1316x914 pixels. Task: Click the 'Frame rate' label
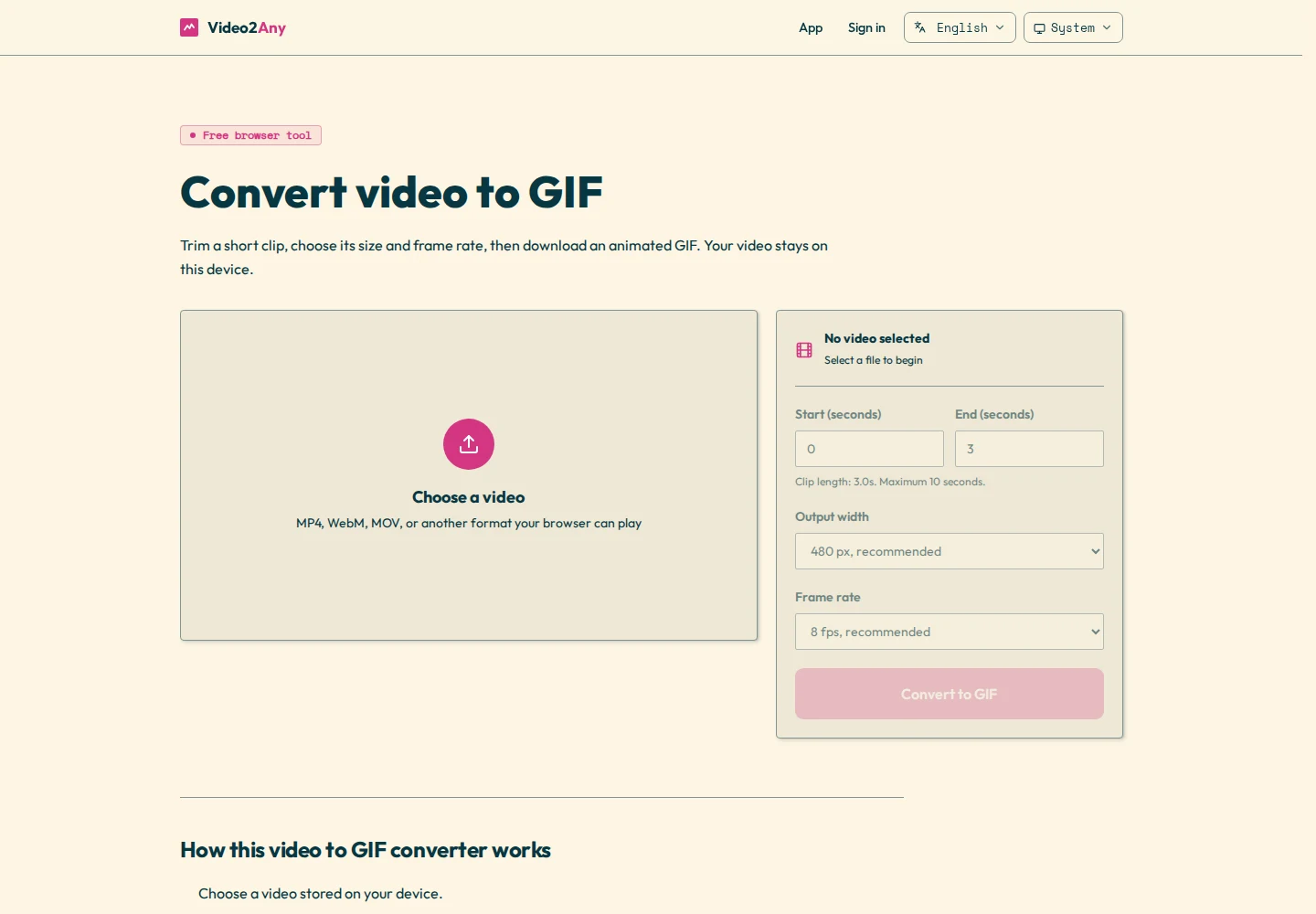click(x=828, y=597)
